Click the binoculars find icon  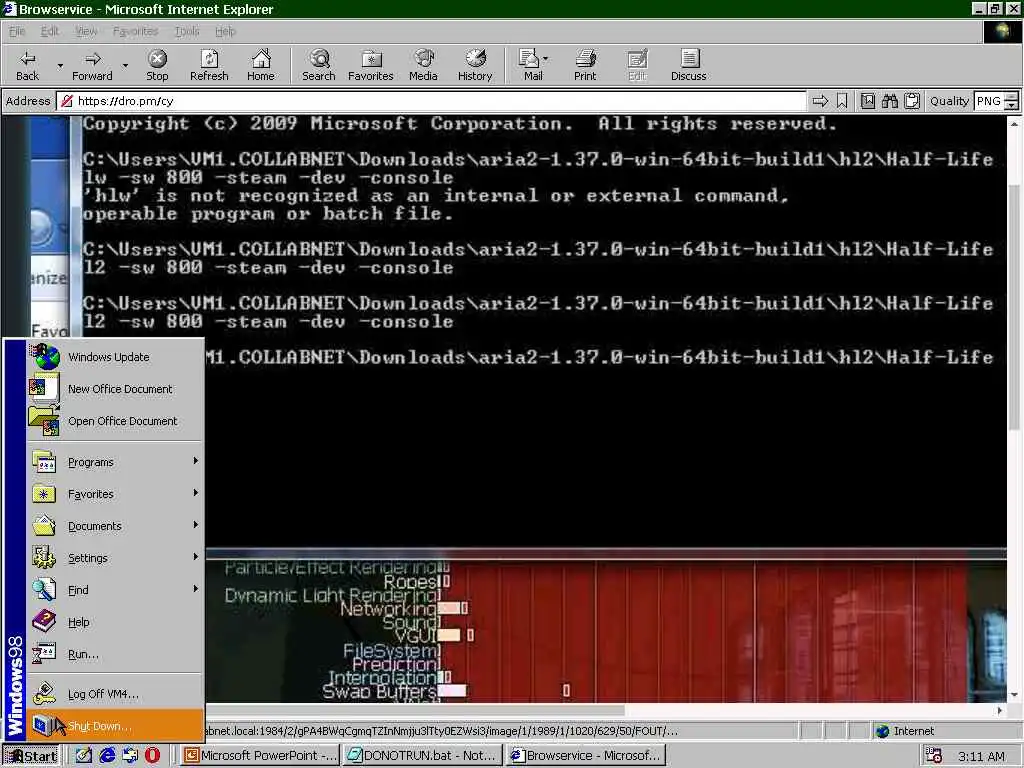[889, 101]
